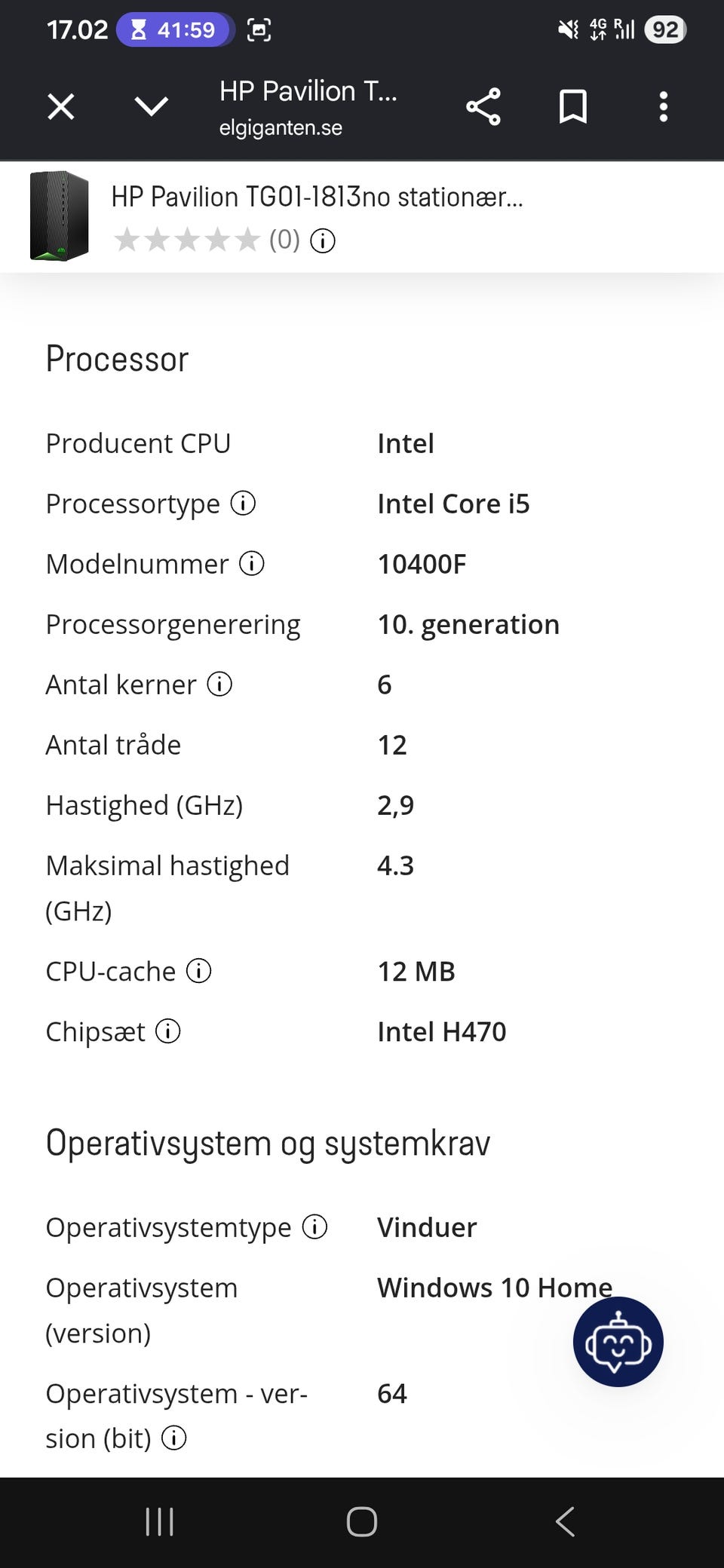
Task: Tap the Android home button
Action: coord(362,1521)
